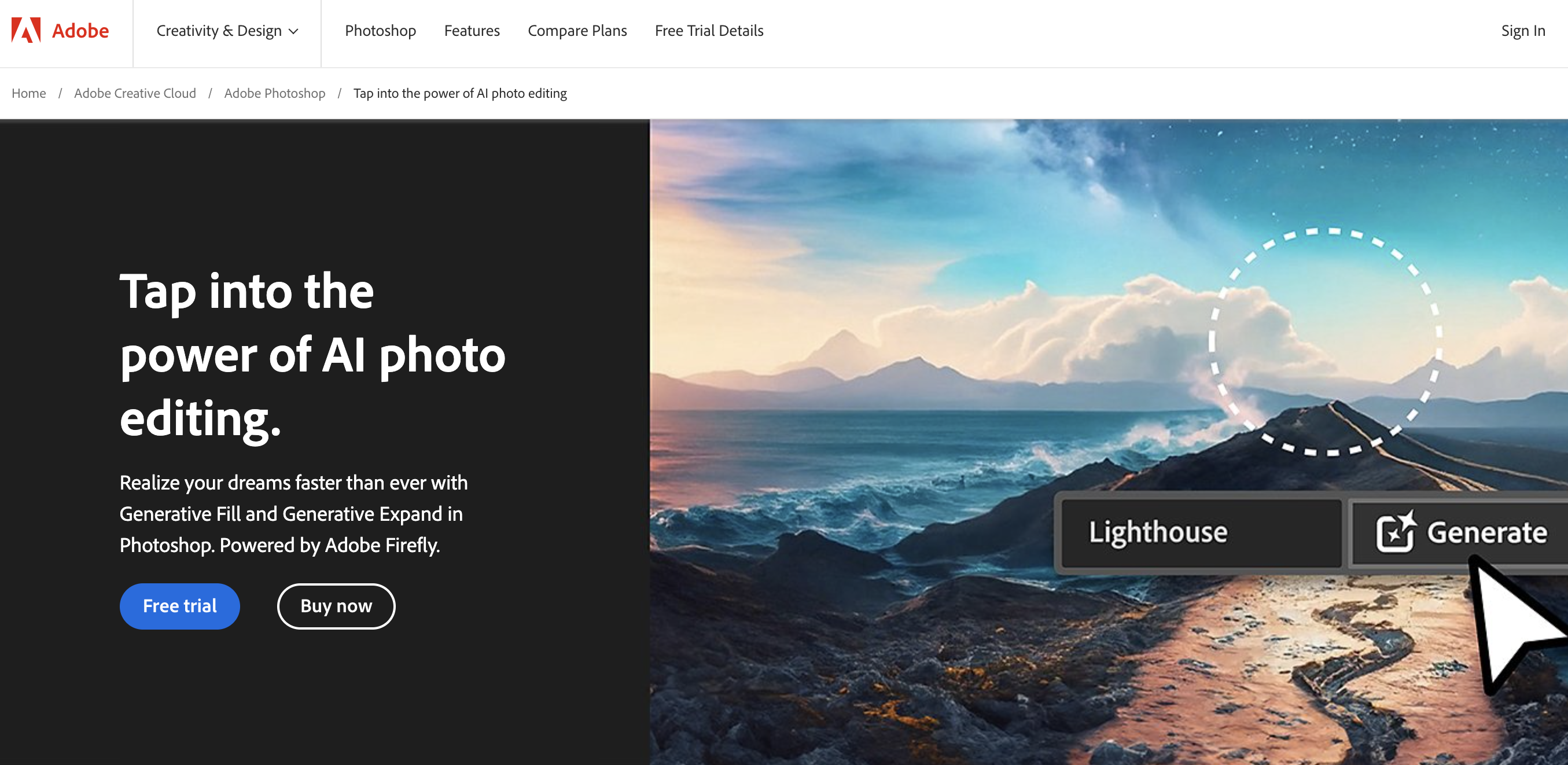
Task: Open the Photoshop nav item
Action: (x=381, y=31)
